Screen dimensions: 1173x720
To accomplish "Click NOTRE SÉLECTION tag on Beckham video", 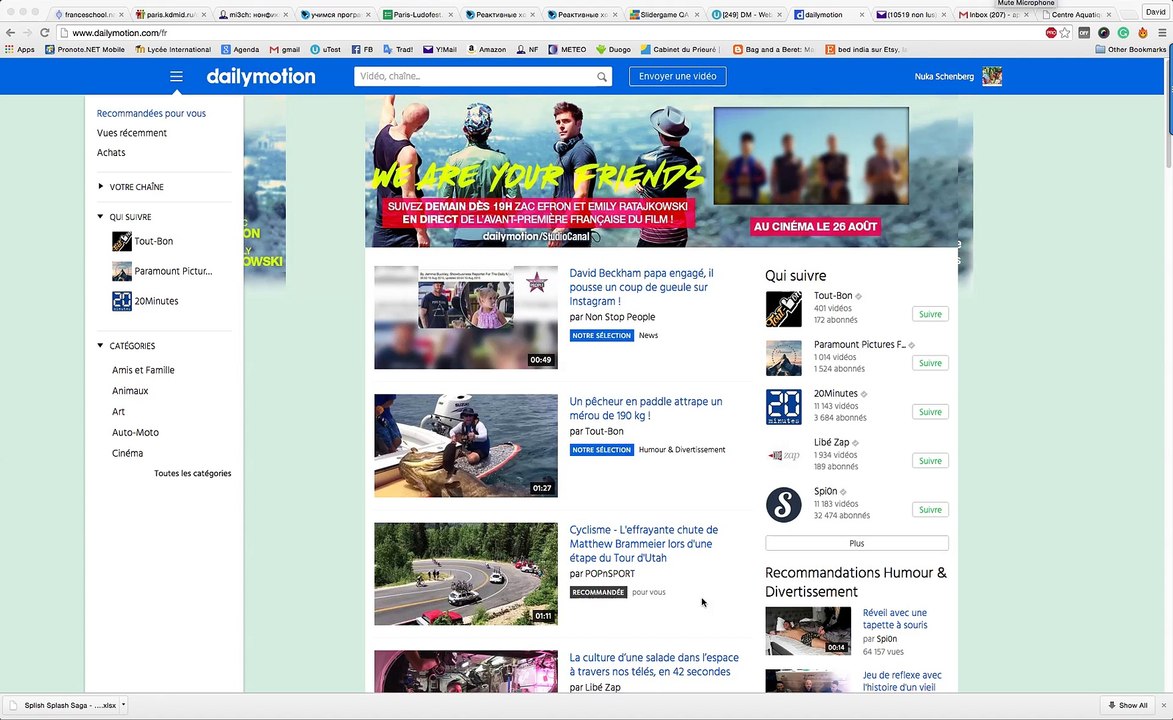I will click(601, 335).
